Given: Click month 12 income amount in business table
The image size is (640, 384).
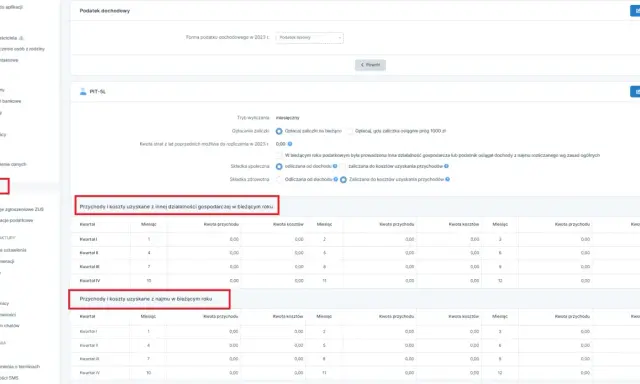Looking at the screenshot, I should [x=585, y=280].
